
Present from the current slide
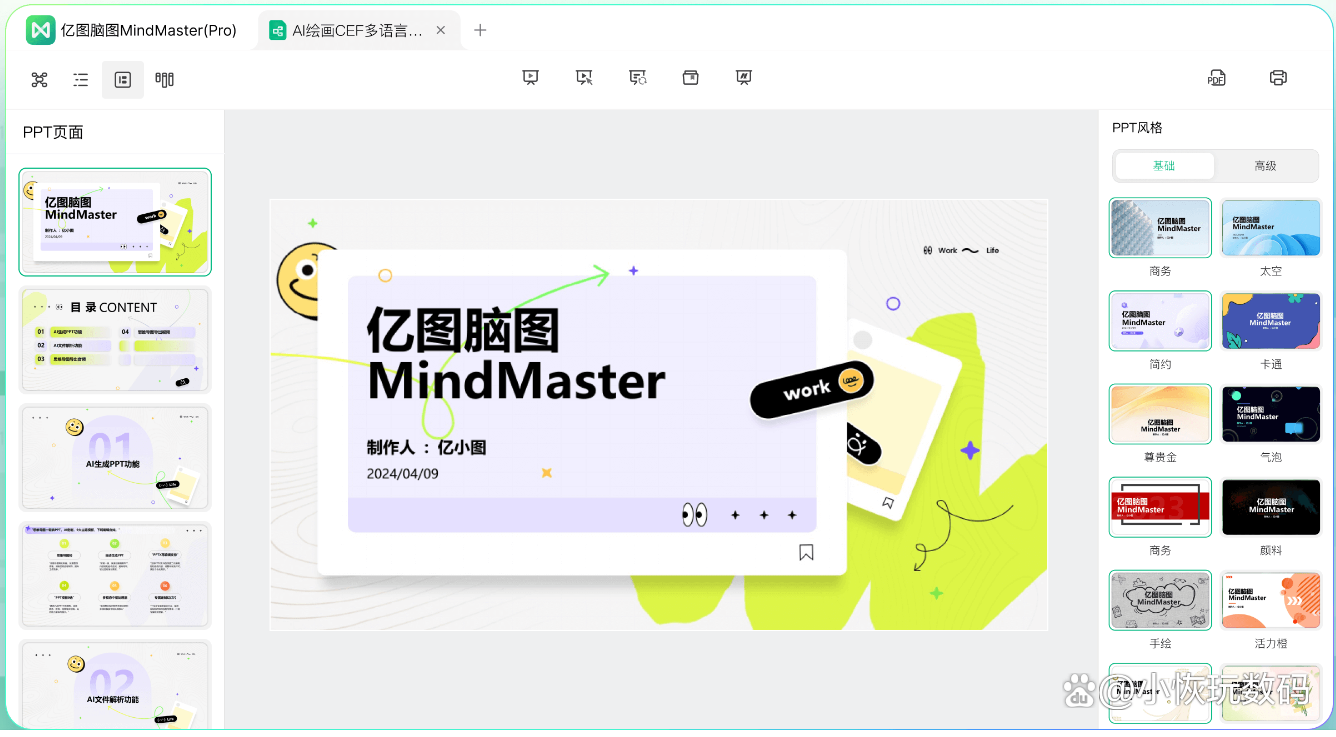[584, 77]
